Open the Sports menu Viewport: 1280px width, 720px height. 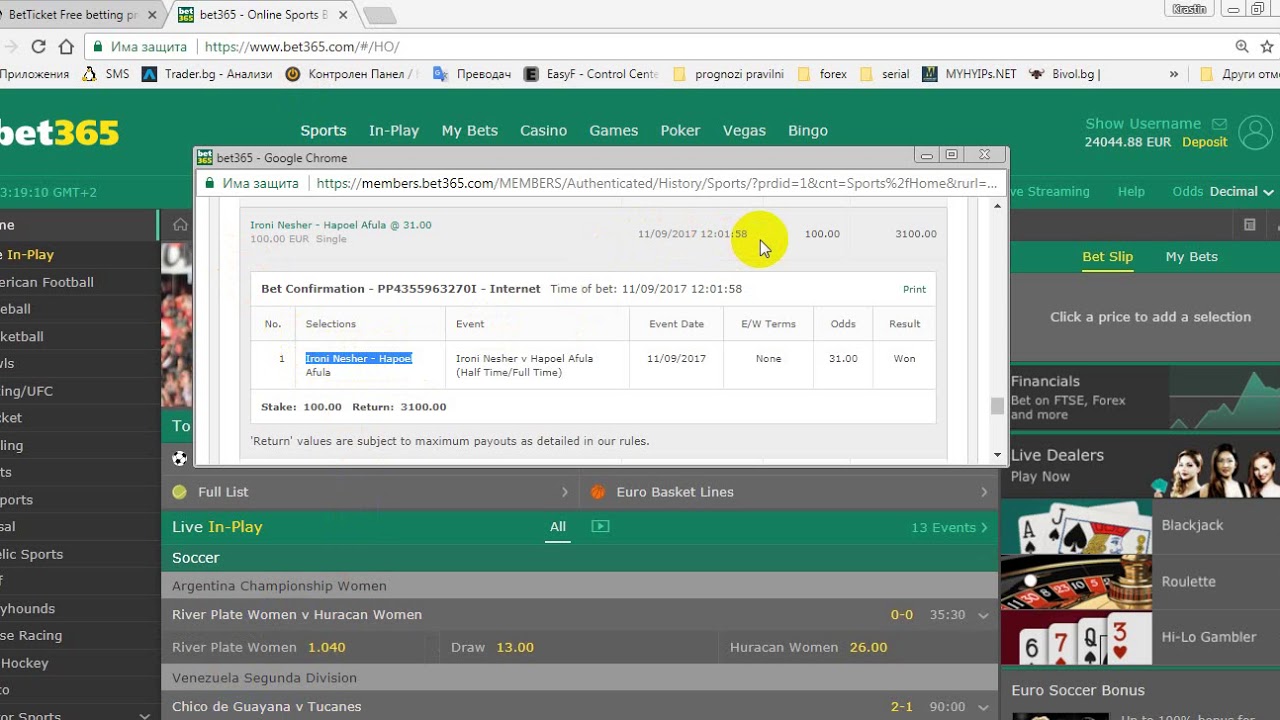click(x=323, y=130)
